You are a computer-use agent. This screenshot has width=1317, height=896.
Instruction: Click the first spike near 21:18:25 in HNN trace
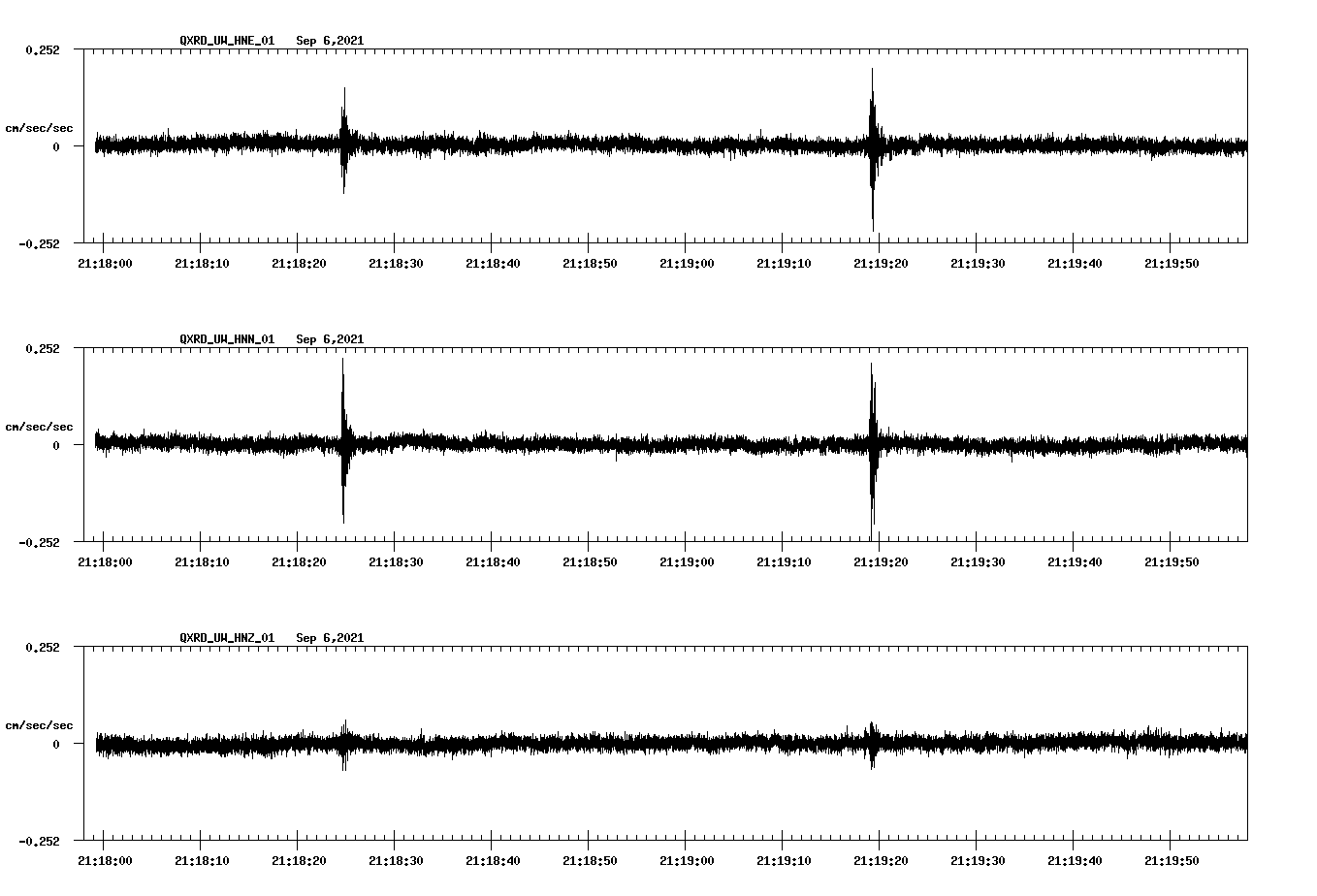point(343,441)
